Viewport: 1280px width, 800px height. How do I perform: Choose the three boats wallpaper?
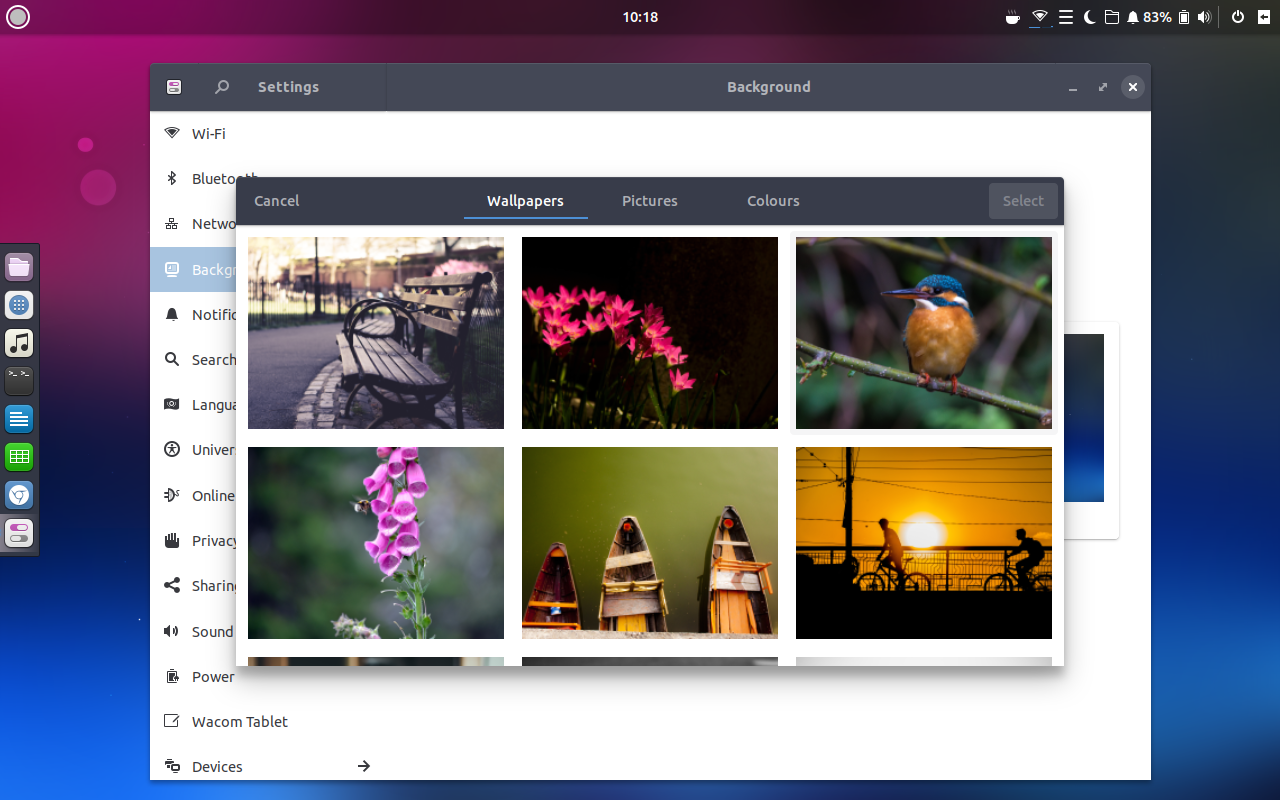(650, 543)
